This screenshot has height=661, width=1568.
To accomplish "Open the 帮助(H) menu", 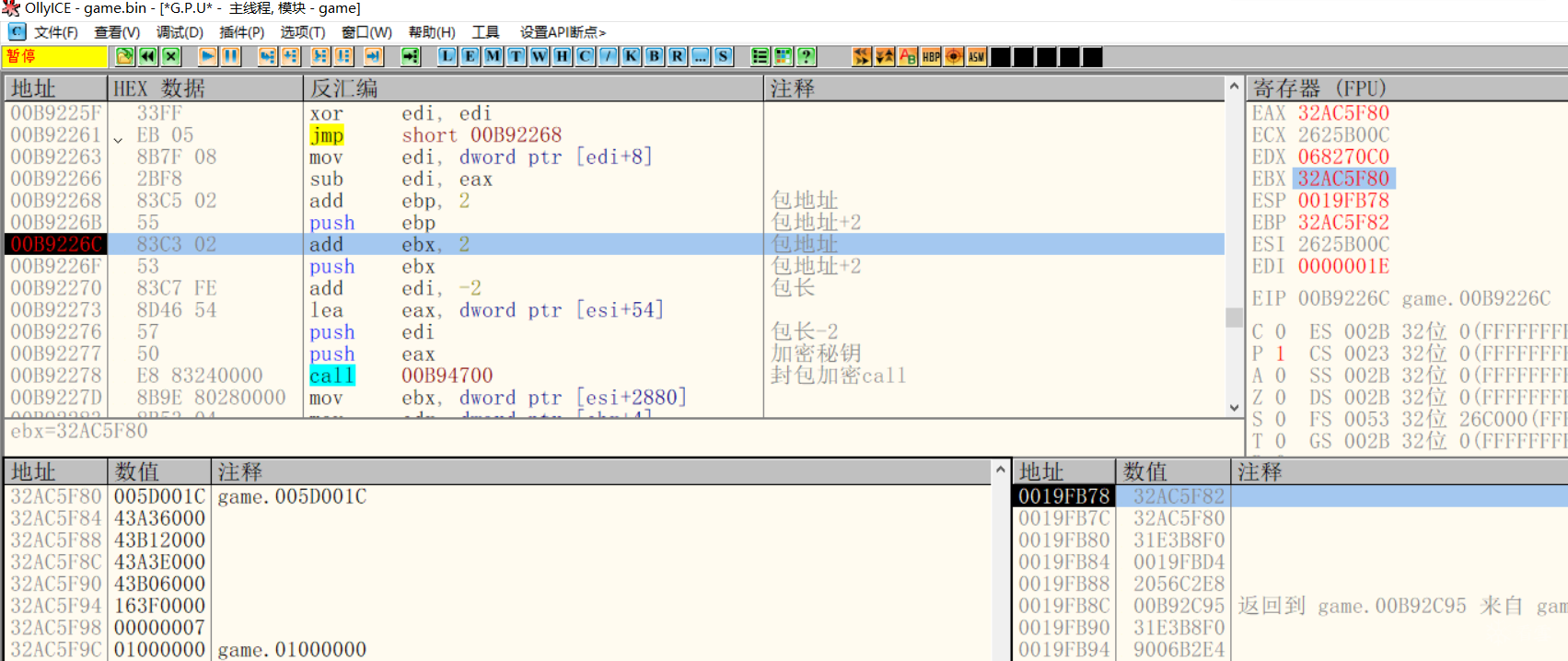I will pyautogui.click(x=432, y=32).
